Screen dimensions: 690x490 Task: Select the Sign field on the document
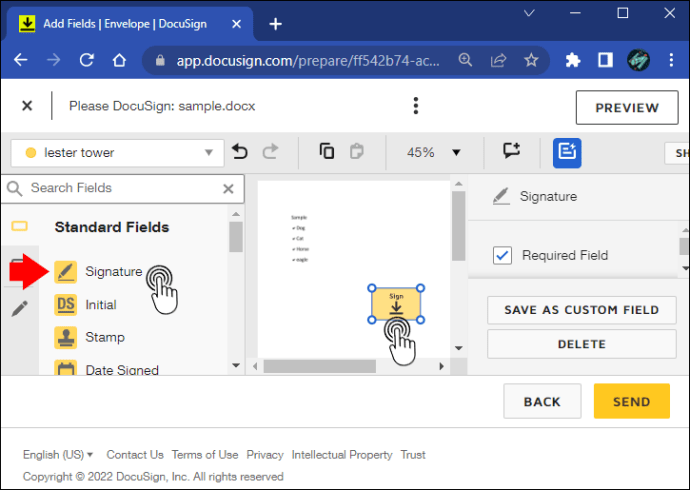click(x=396, y=304)
